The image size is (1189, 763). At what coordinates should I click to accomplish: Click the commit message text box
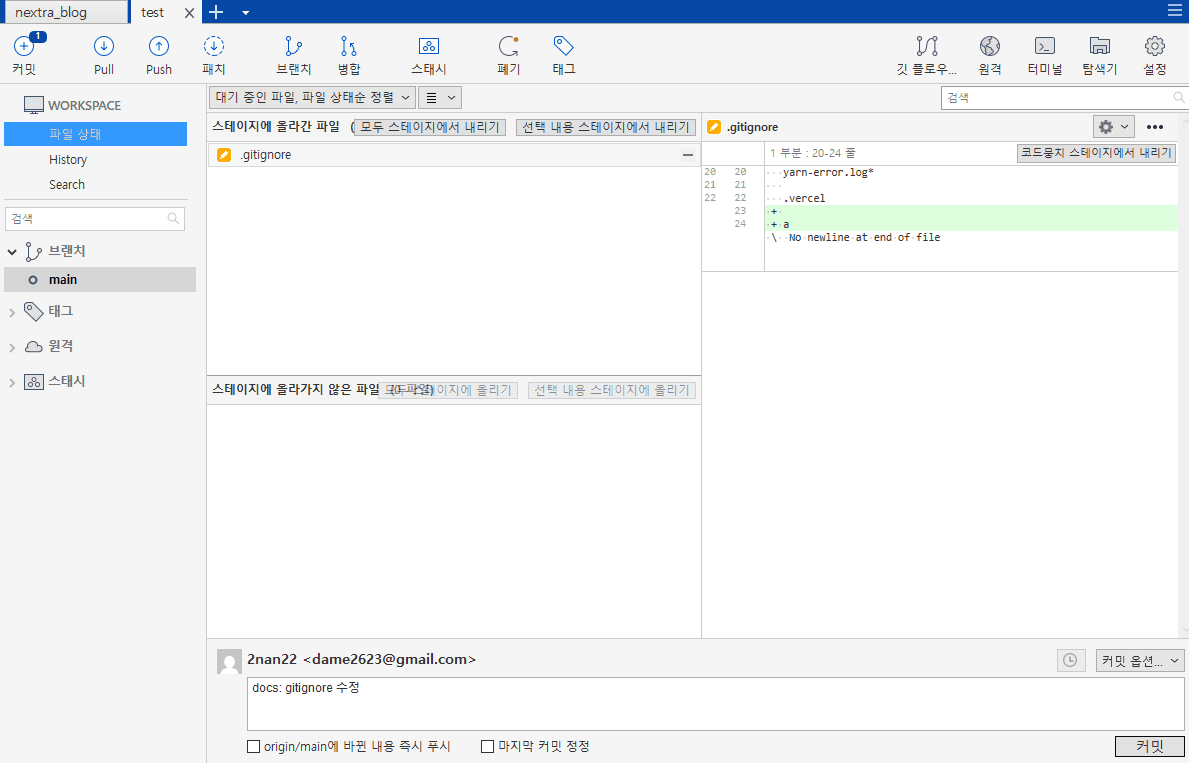pyautogui.click(x=716, y=704)
